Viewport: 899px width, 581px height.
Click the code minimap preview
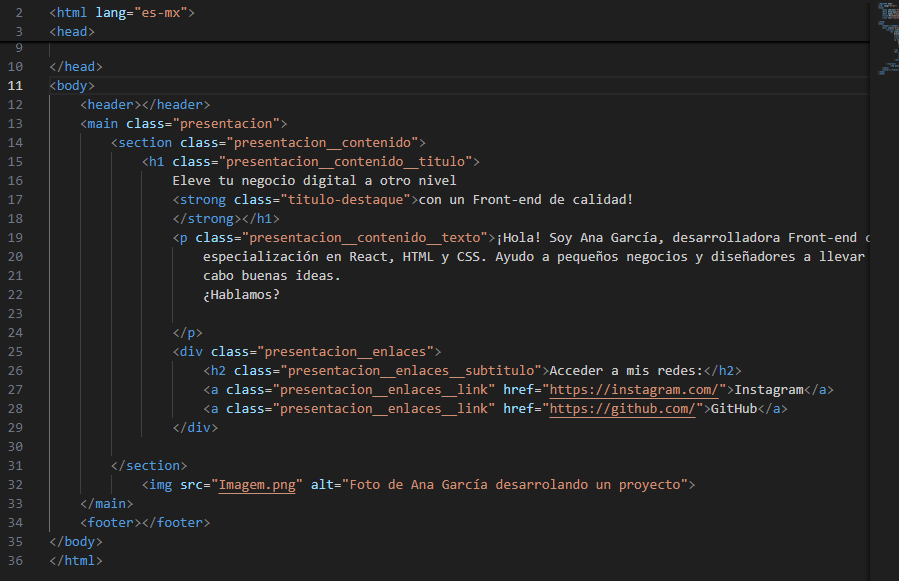tap(888, 39)
